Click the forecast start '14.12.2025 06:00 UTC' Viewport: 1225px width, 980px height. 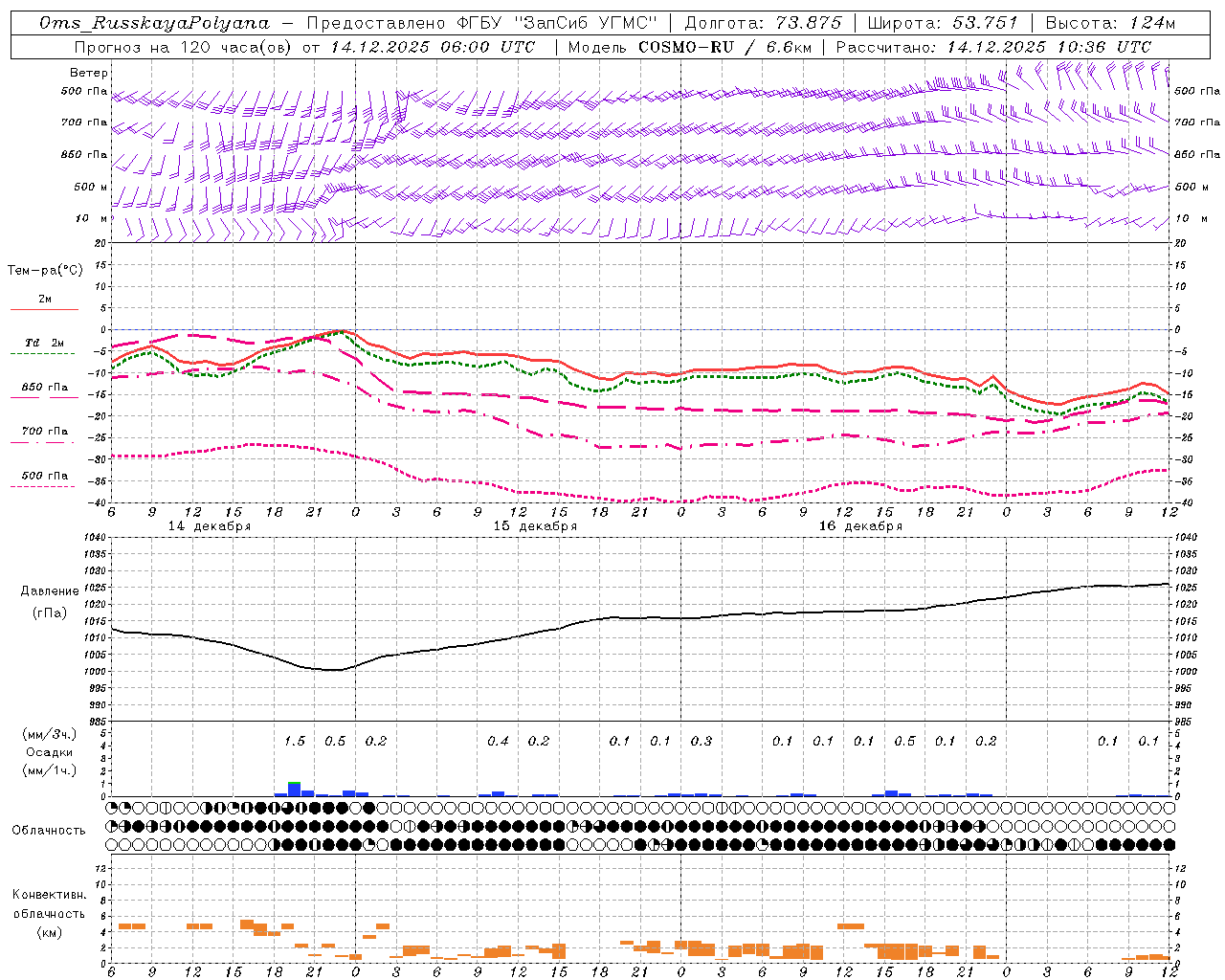[x=433, y=47]
